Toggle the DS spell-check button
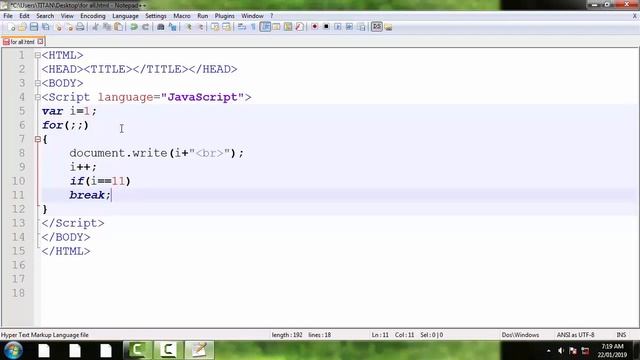 pyautogui.click(x=377, y=27)
